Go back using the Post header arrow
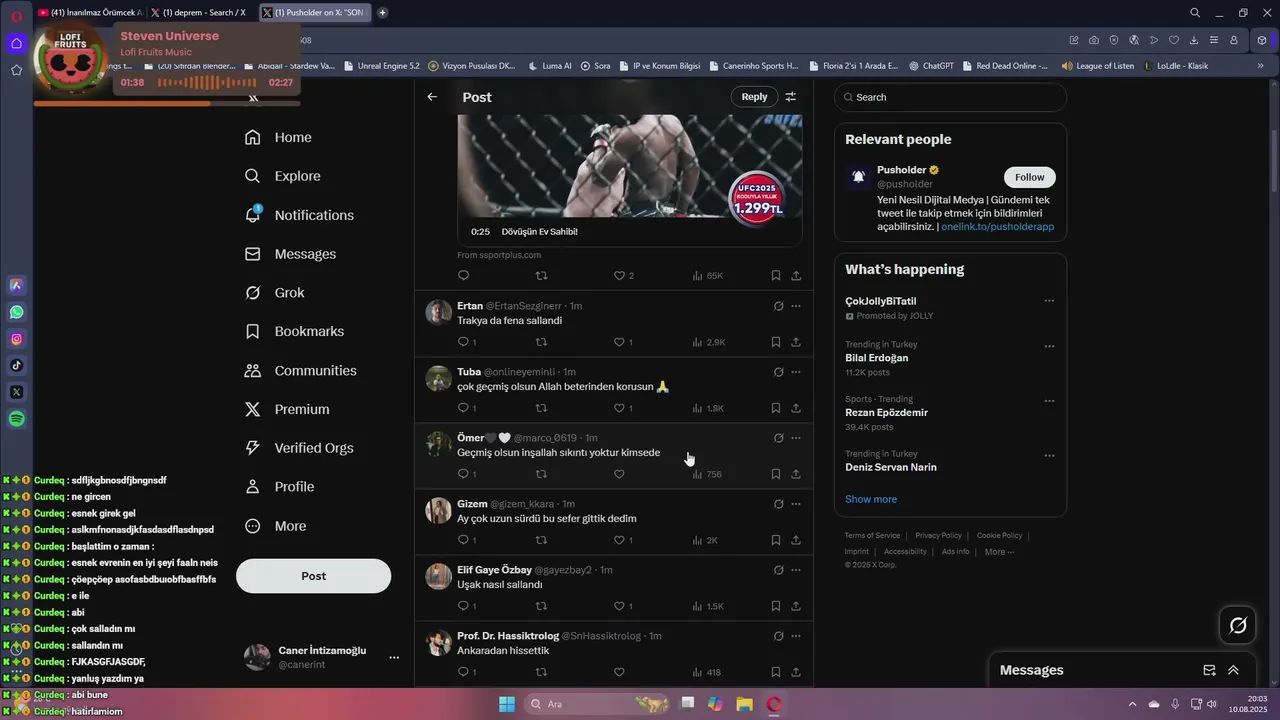Viewport: 1280px width, 720px height. (x=432, y=97)
